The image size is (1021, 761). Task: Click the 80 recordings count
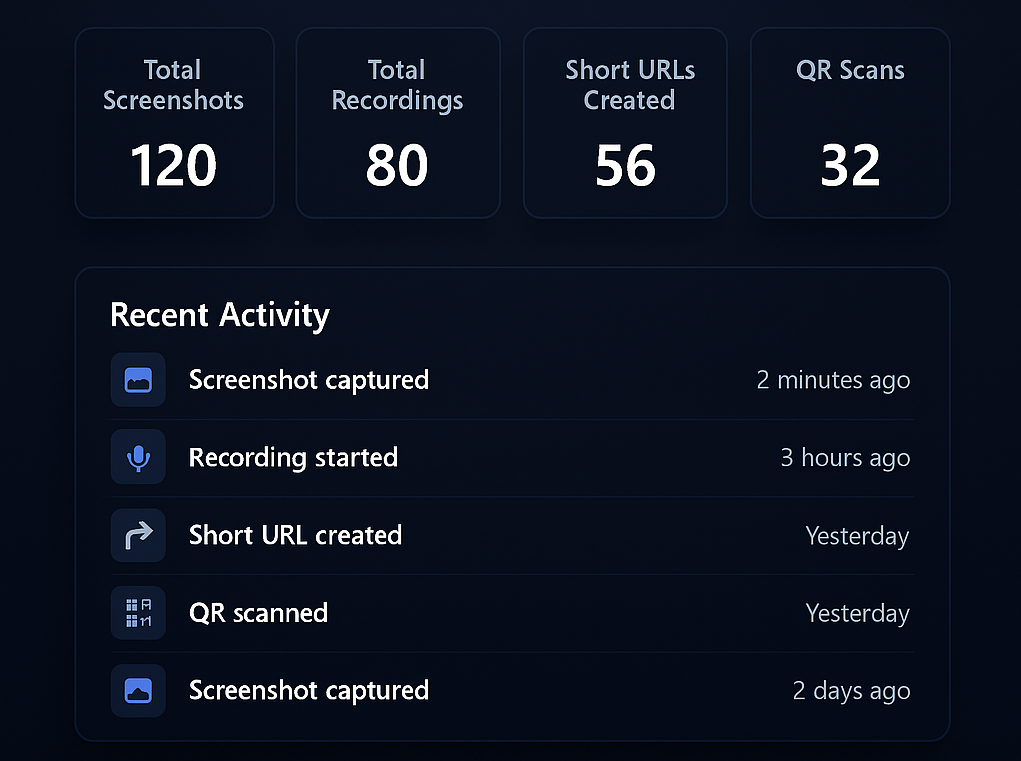[x=397, y=166]
